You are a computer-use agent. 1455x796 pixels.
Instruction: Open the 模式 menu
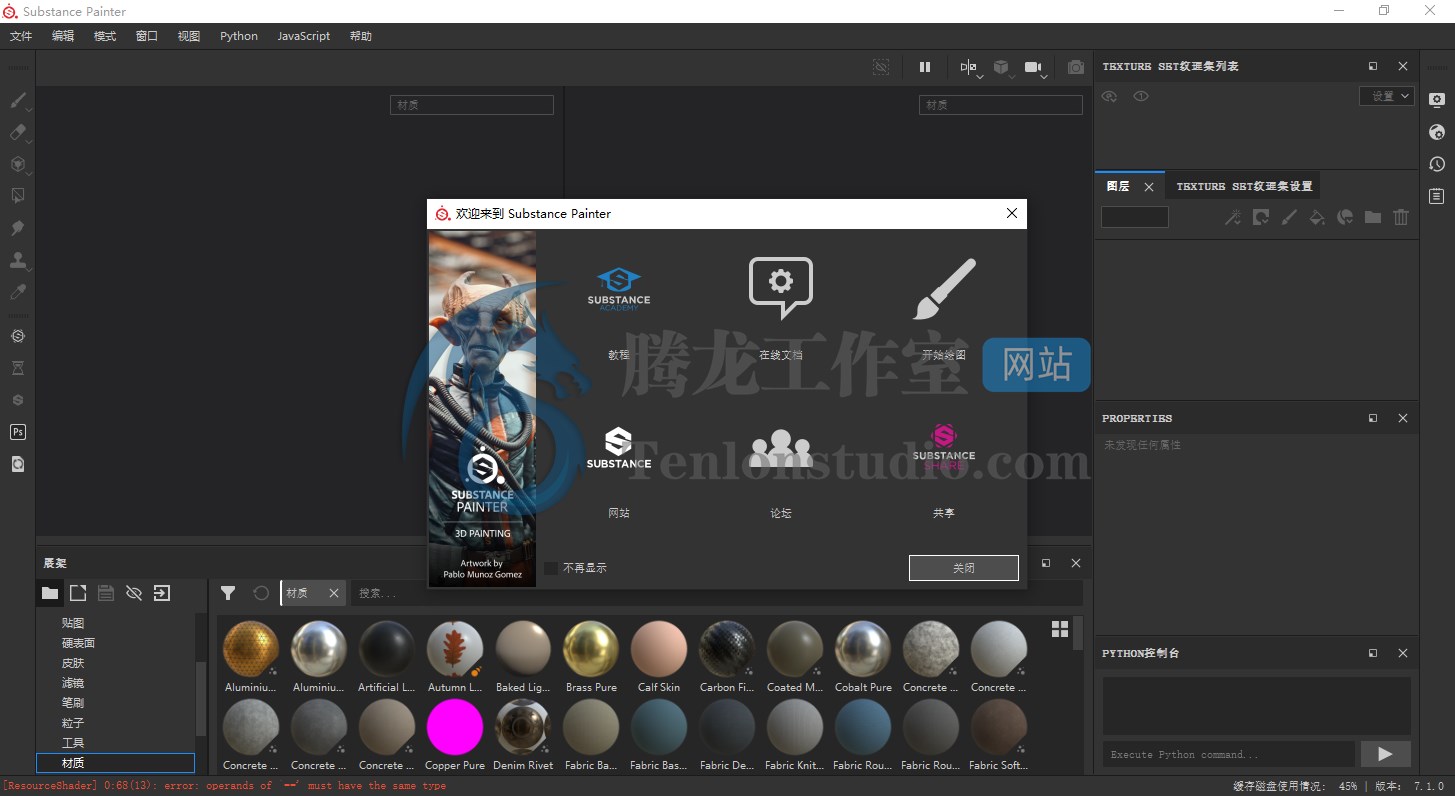tap(105, 36)
